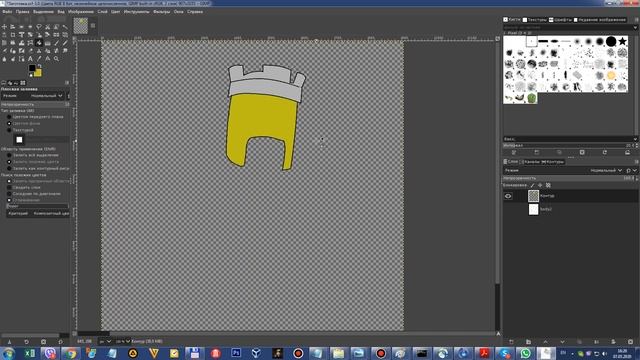
Task: Choose foreground color fill type
Action: pyautogui.click(x=9, y=117)
